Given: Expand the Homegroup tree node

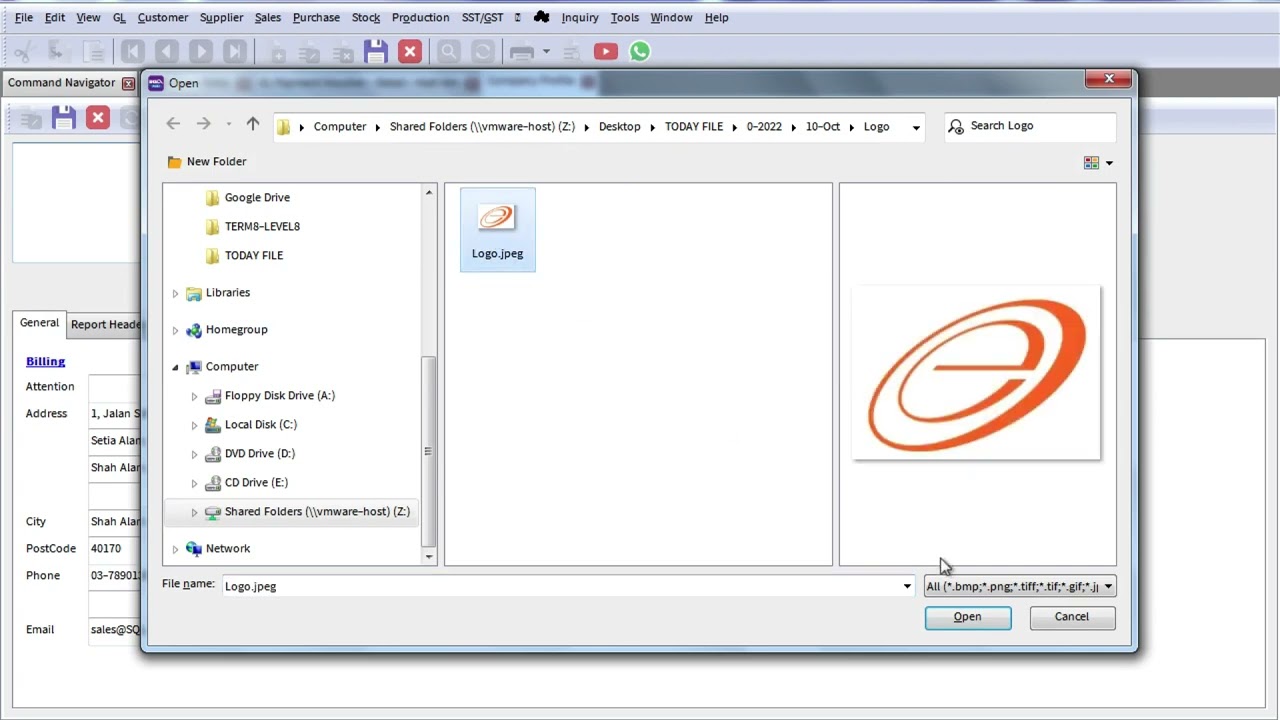Looking at the screenshot, I should click(x=175, y=330).
